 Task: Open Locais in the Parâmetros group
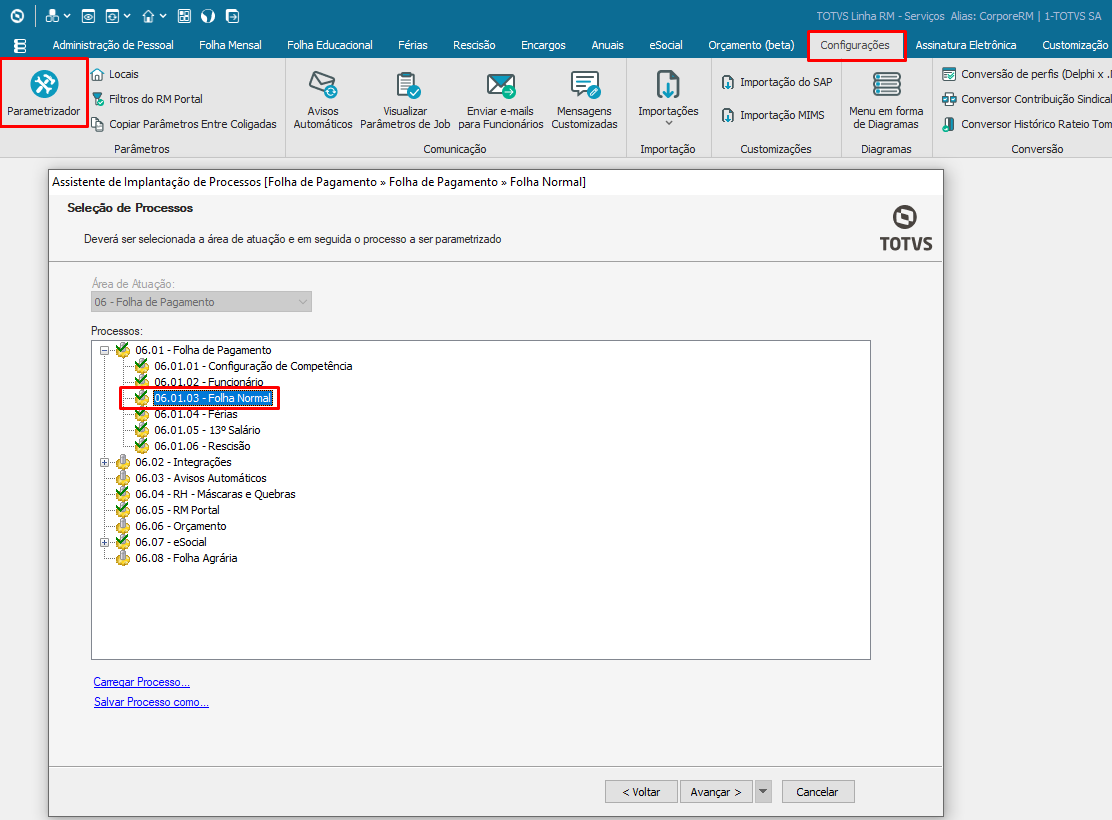coord(115,74)
